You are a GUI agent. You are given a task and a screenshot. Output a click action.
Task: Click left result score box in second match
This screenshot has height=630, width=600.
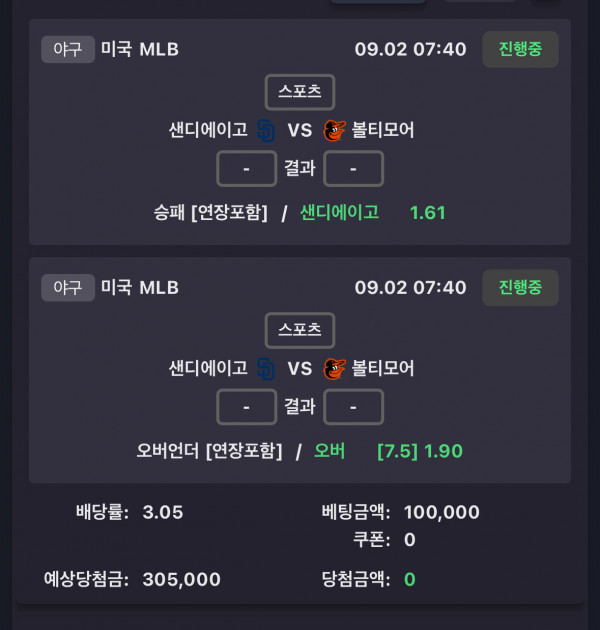pos(247,407)
